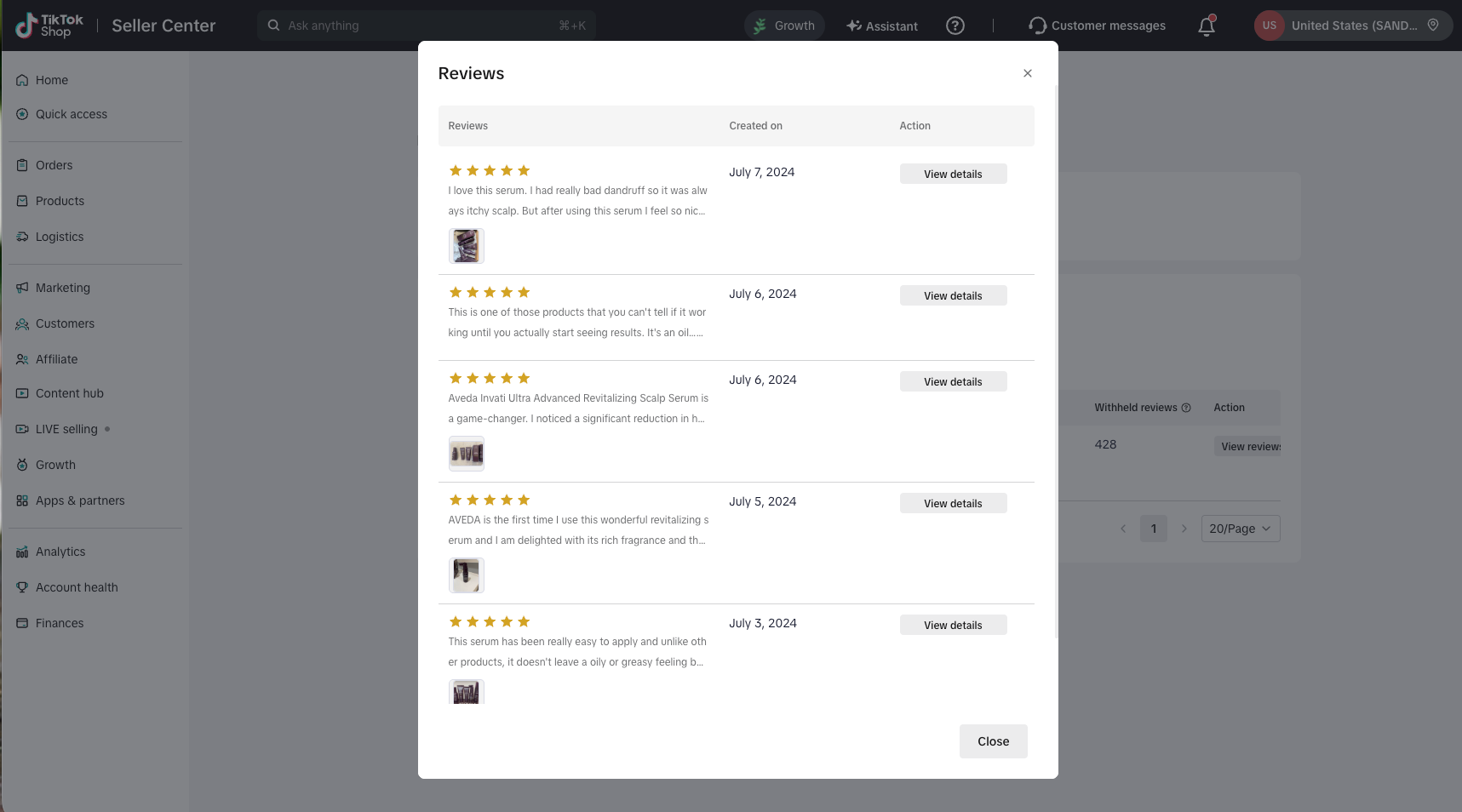Click the Assistant sparkle icon
This screenshot has height=812, width=1462.
(x=853, y=26)
